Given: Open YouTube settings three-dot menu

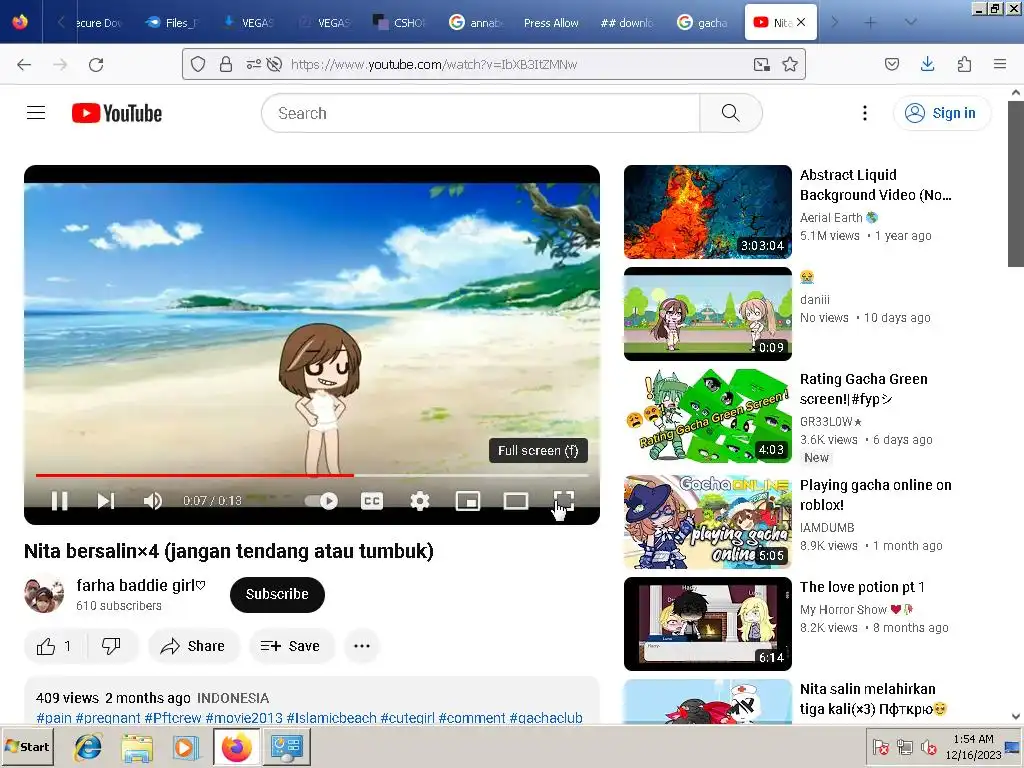Looking at the screenshot, I should click(x=865, y=113).
